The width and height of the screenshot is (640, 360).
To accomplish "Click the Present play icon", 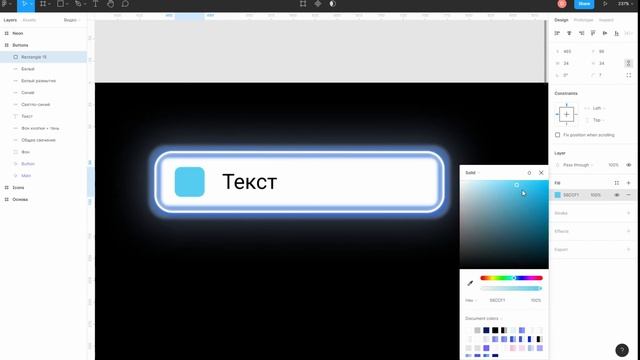I will coord(605,4).
